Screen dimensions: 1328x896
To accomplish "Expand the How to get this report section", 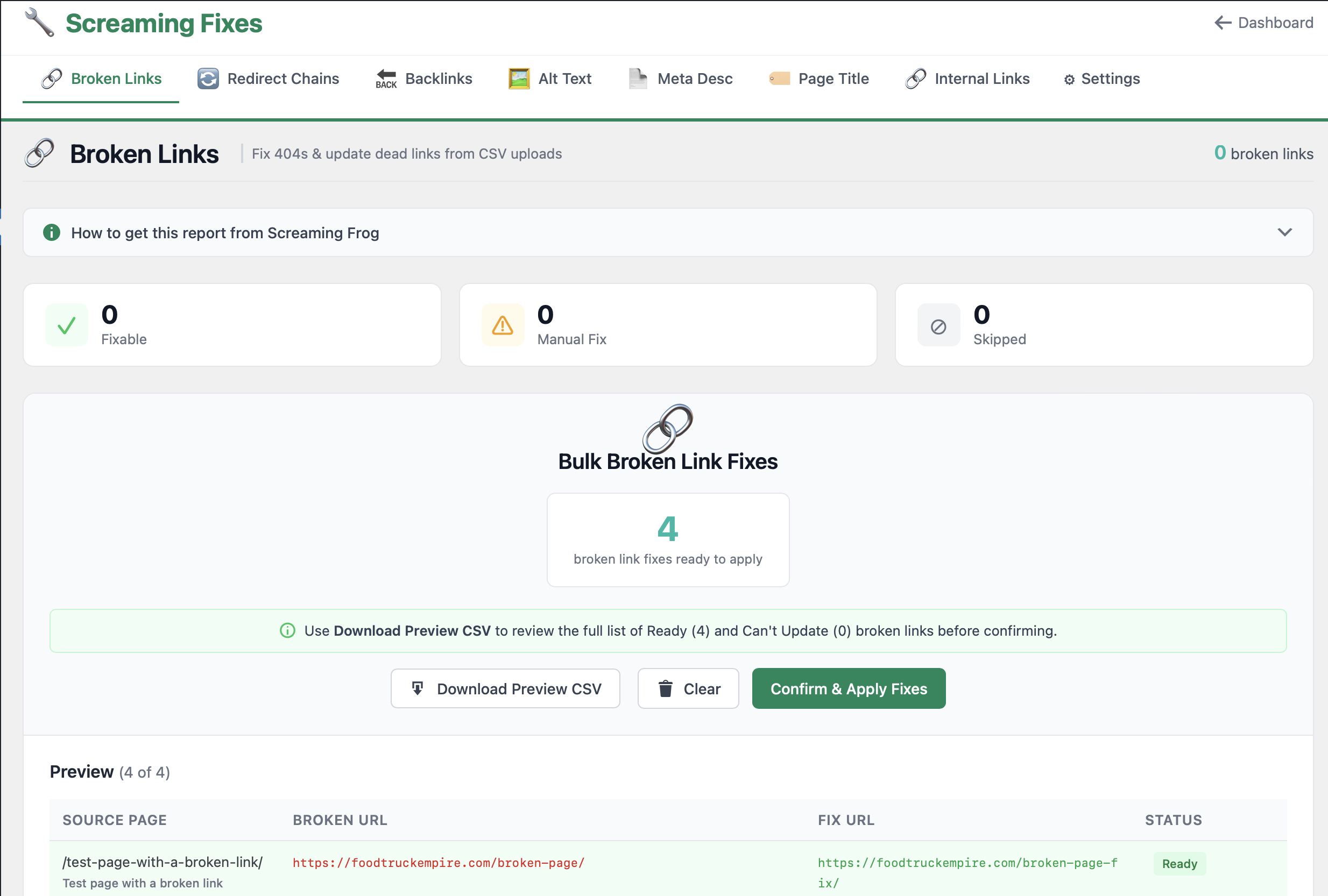I will 1284,232.
